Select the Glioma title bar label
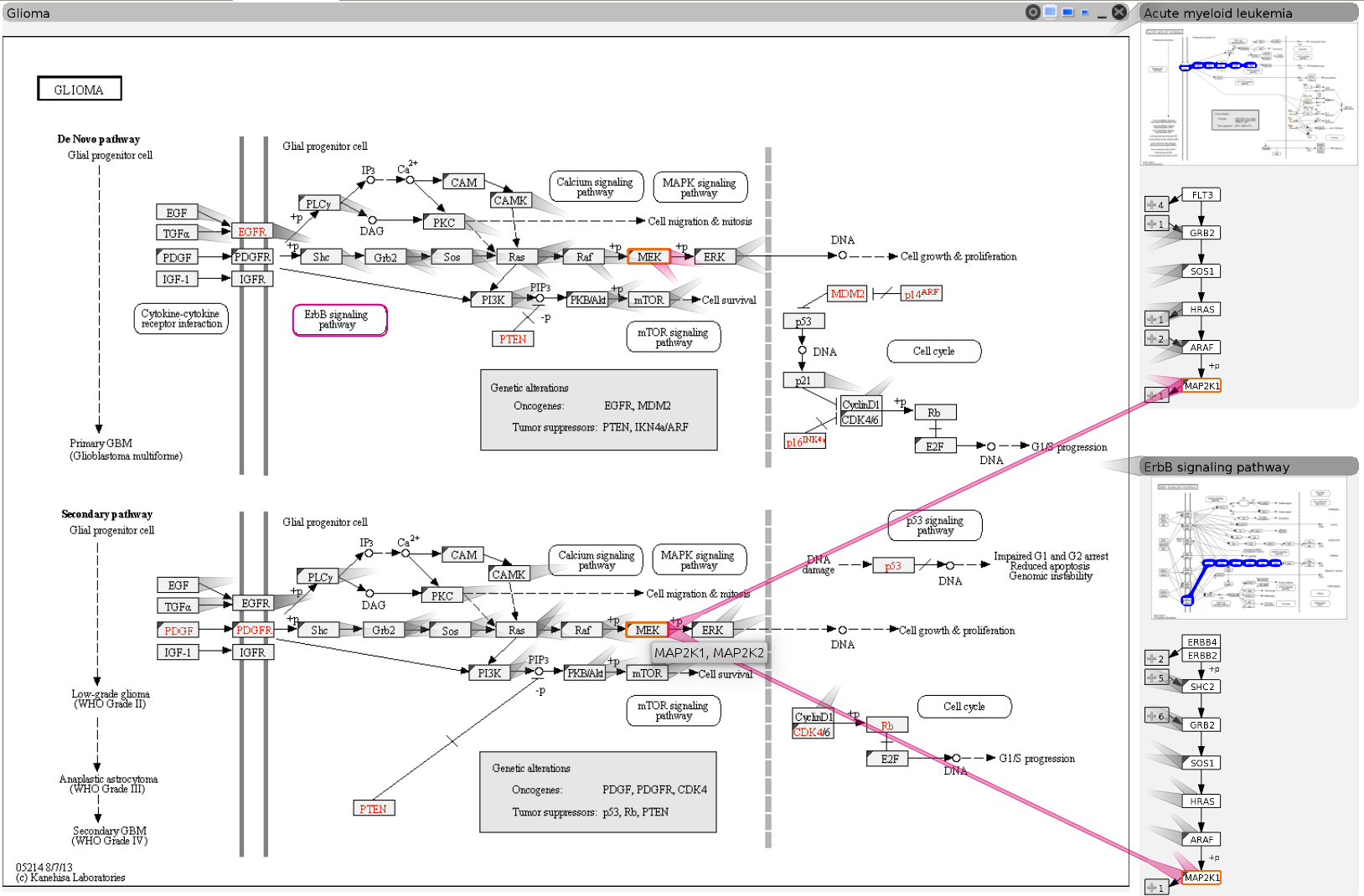Image resolution: width=1364 pixels, height=896 pixels. point(28,13)
